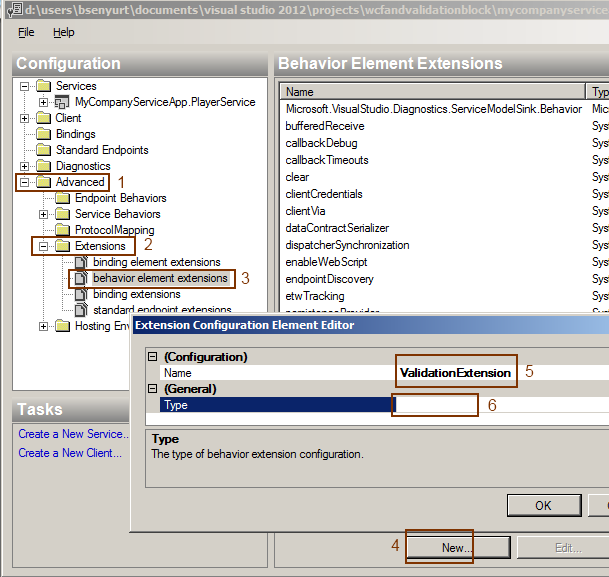Image resolution: width=609 pixels, height=577 pixels.
Task: Click the behavior element extensions page icon
Action: coord(81,278)
